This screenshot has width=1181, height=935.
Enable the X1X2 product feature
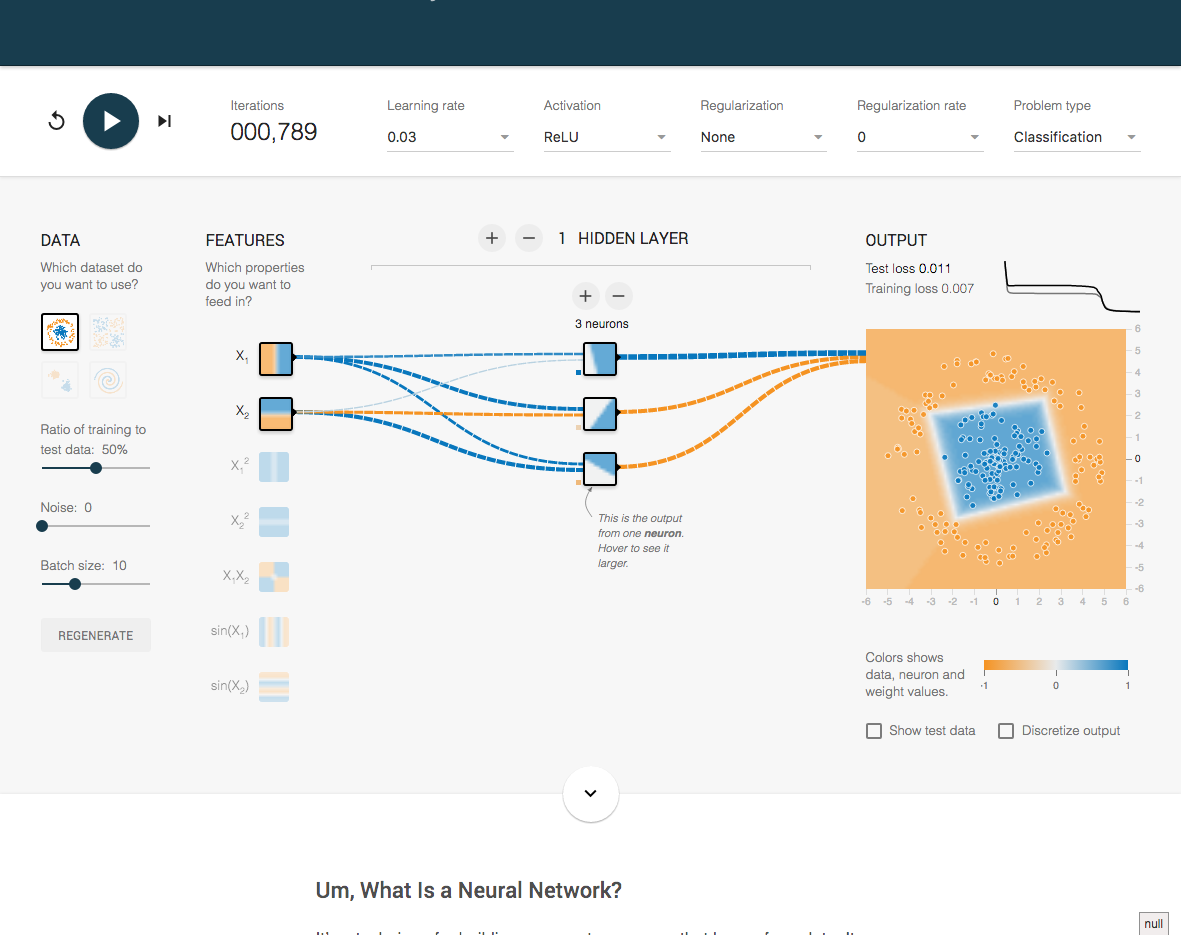click(274, 577)
